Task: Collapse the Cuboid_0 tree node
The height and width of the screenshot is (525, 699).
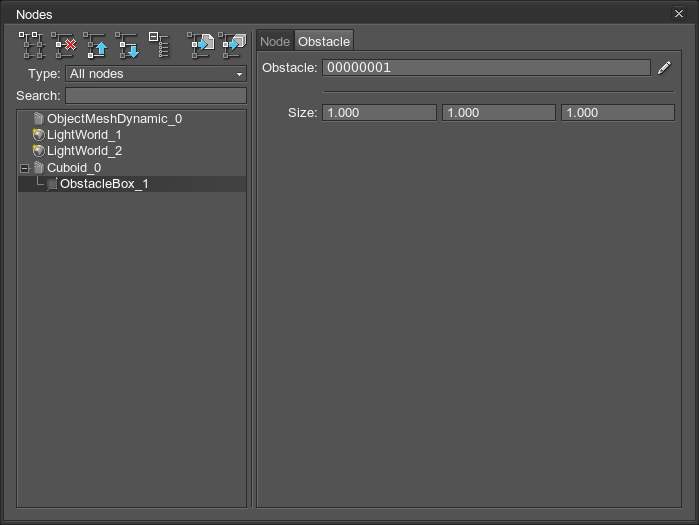Action: pos(25,168)
